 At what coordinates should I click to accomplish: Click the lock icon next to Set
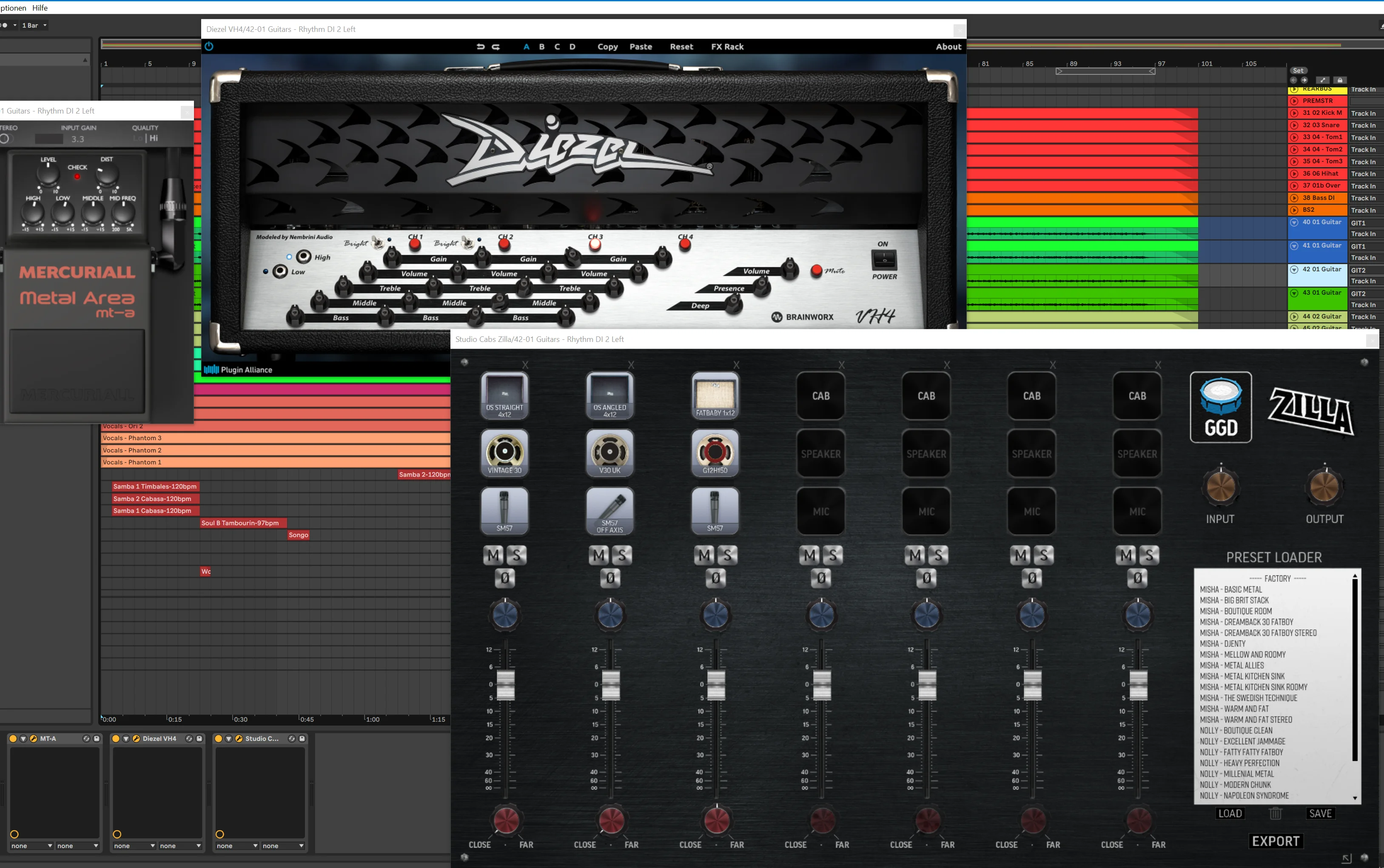click(x=1340, y=80)
